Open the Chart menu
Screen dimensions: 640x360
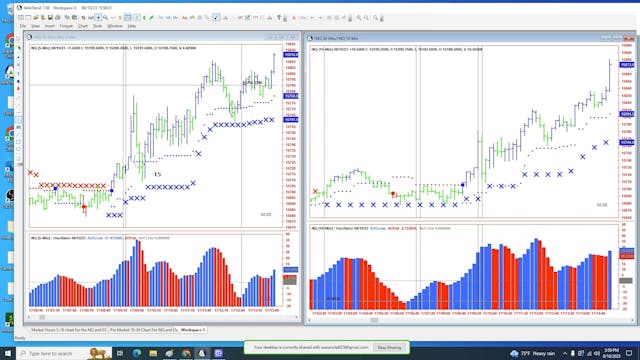tap(82, 26)
